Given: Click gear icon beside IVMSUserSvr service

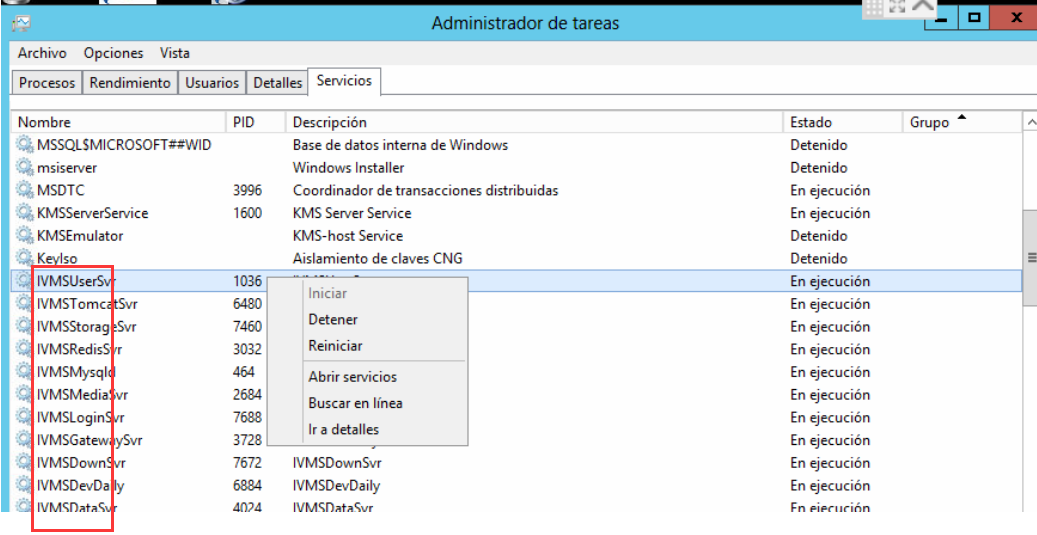Looking at the screenshot, I should point(24,281).
